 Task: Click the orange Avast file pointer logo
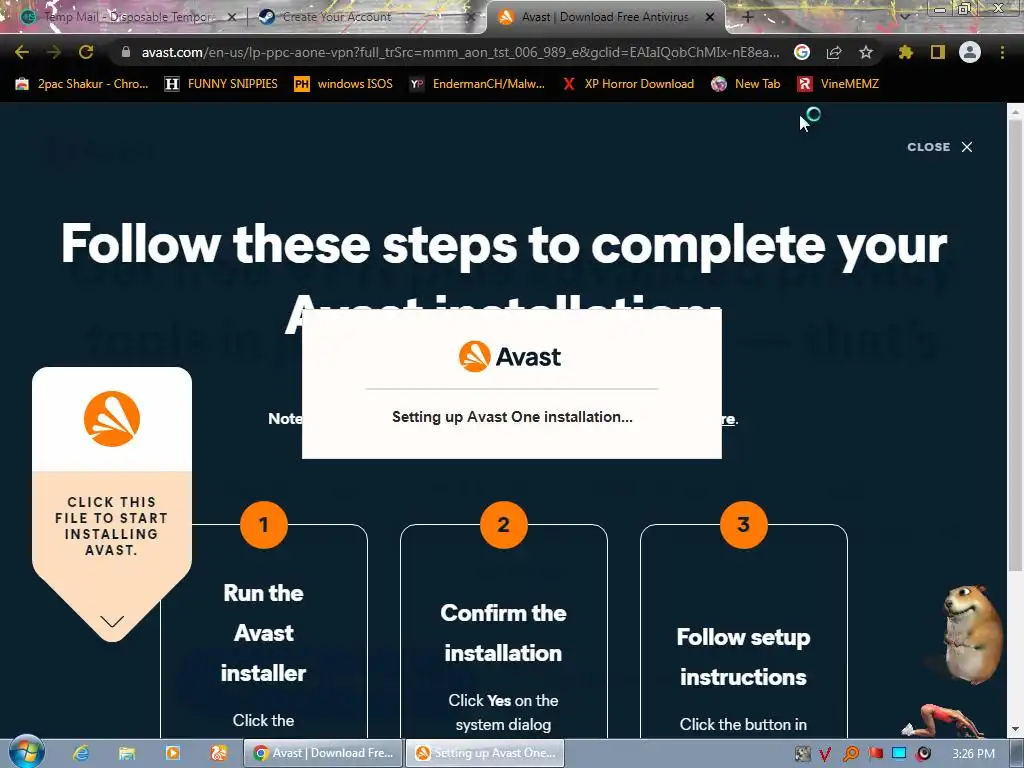(x=112, y=419)
